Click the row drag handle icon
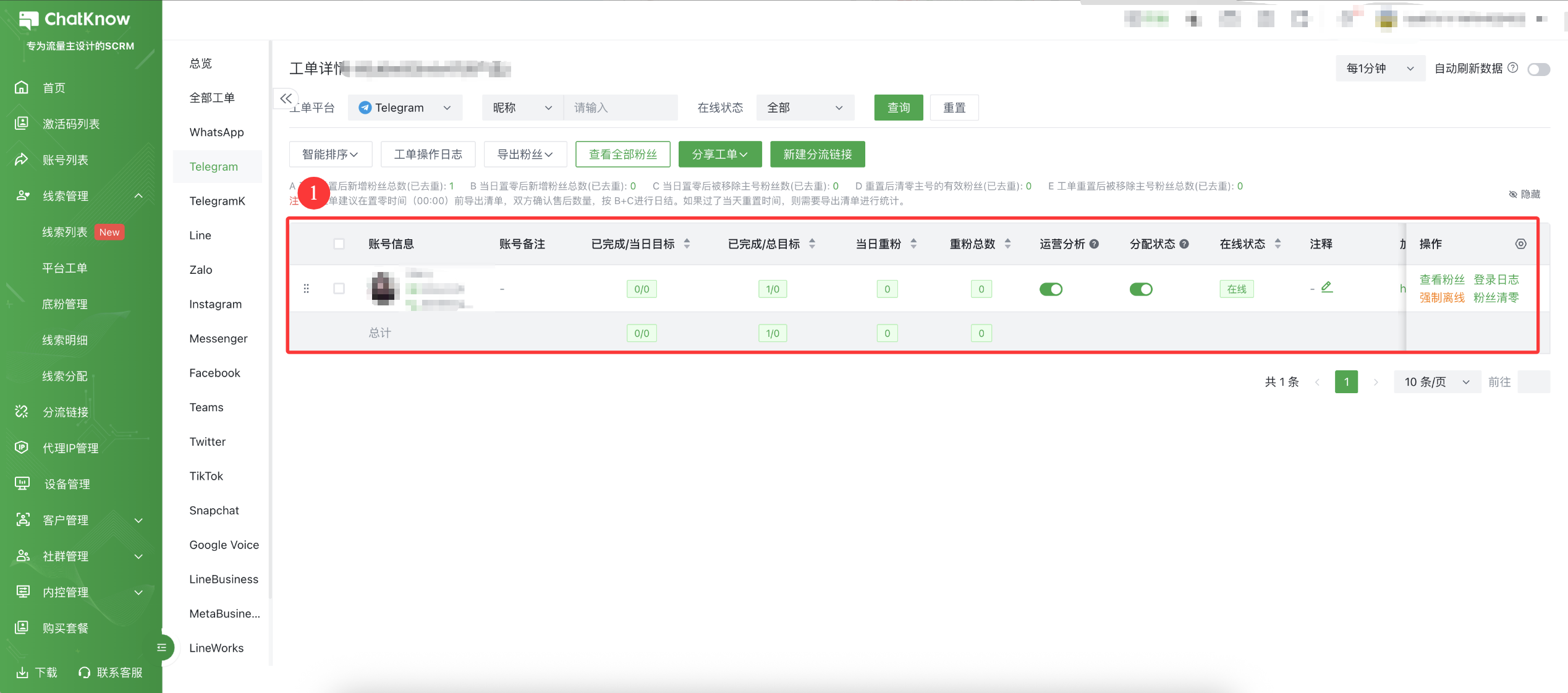The width and height of the screenshot is (1568, 693). (306, 289)
